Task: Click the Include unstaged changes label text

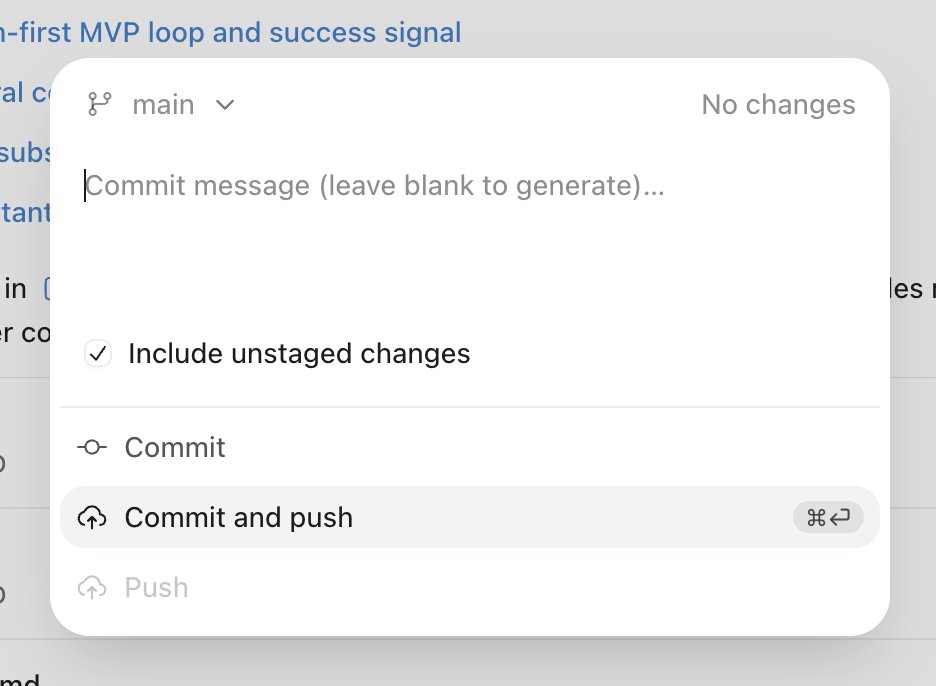Action: 299,353
